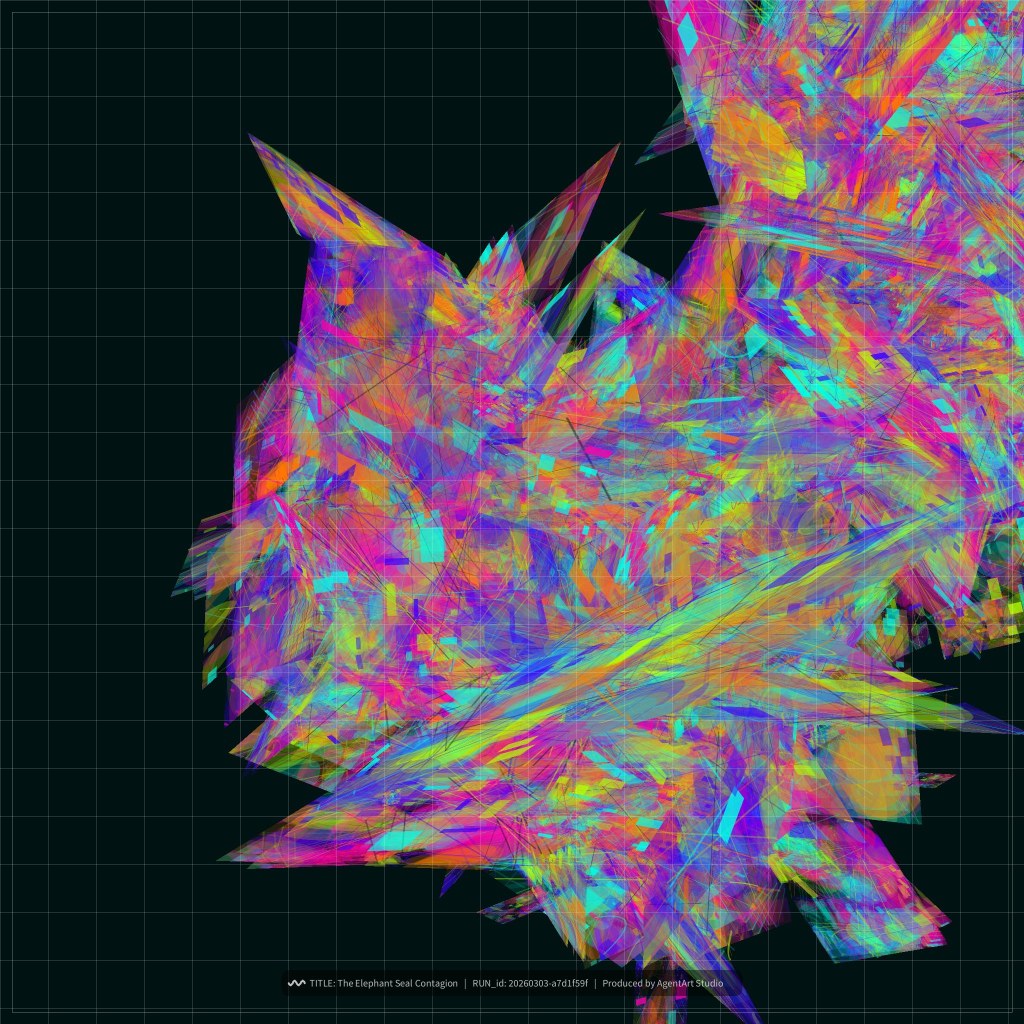Screen dimensions: 1024x1024
Task: Click the separator before "Produced by"
Action: pos(595,983)
